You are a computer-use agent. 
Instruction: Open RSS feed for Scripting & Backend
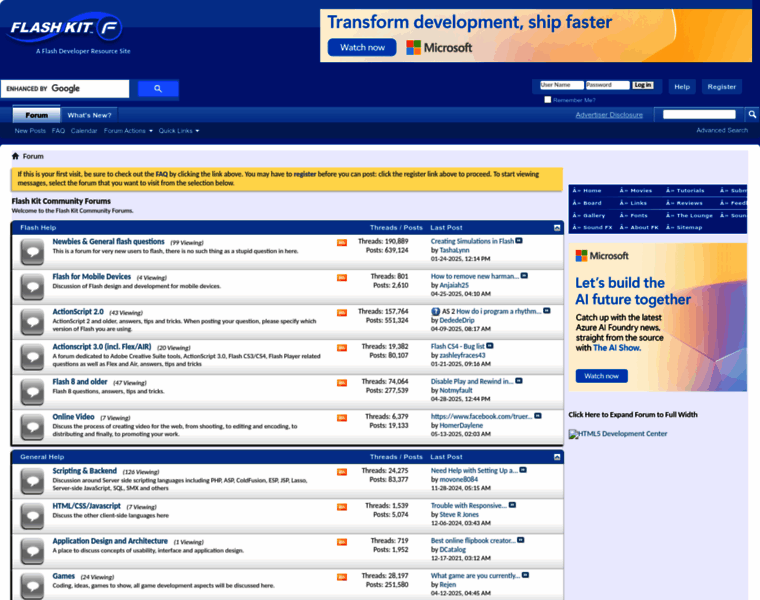point(342,472)
